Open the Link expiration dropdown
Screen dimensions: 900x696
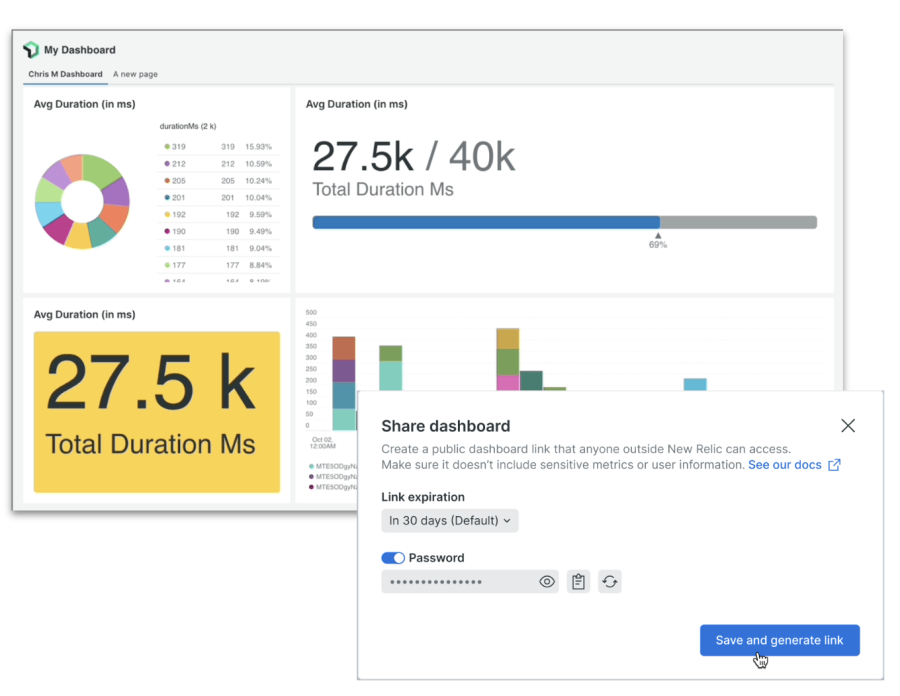click(x=450, y=521)
